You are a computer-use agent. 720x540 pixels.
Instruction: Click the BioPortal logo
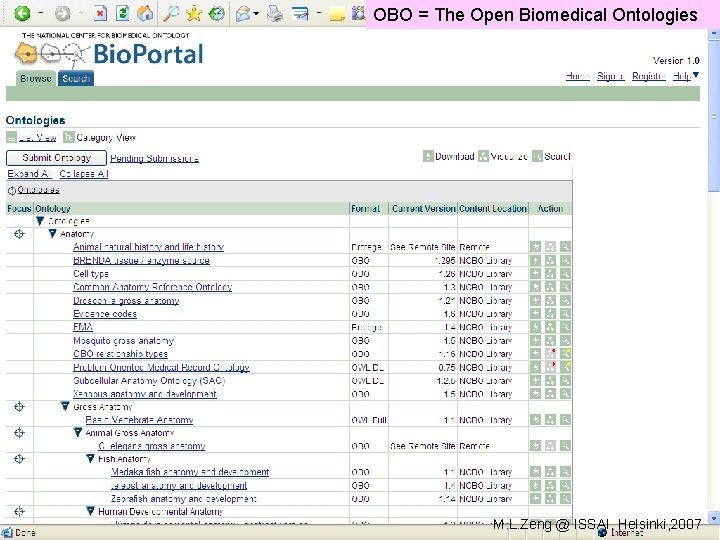tap(109, 51)
